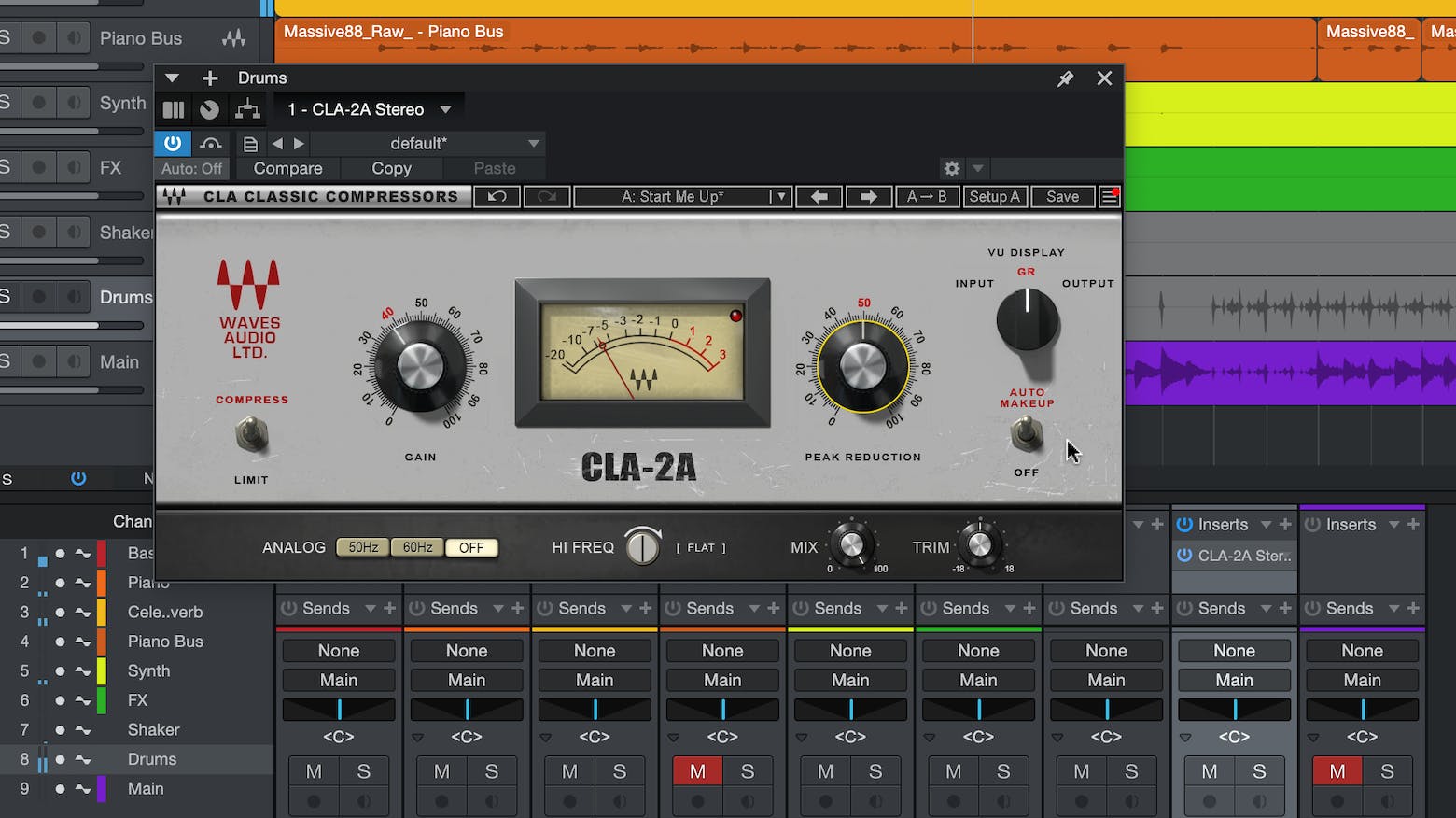Click the plugin power bypass button
This screenshot has width=1456, height=818.
click(x=173, y=143)
